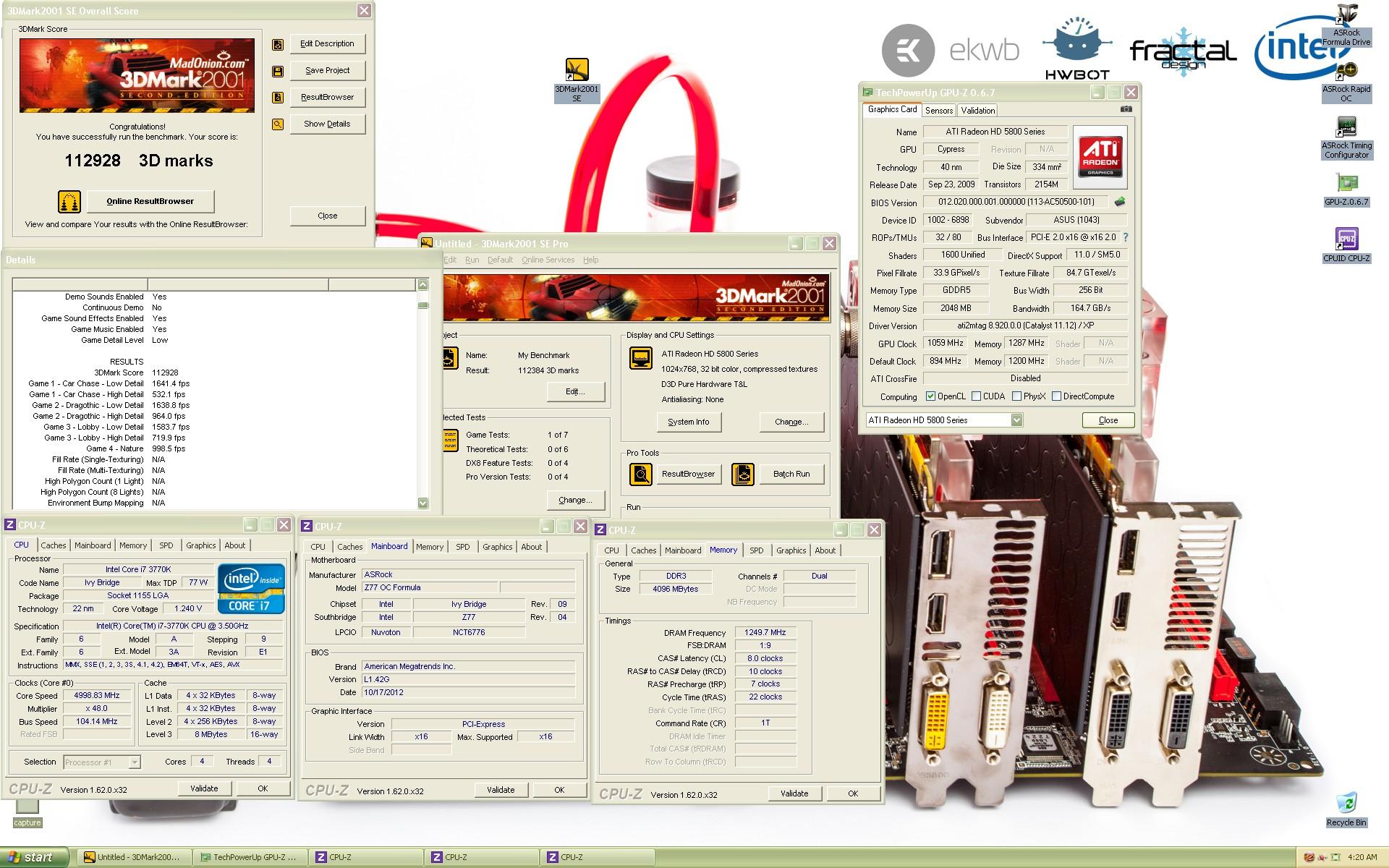Click the Batch Run button

(791, 475)
